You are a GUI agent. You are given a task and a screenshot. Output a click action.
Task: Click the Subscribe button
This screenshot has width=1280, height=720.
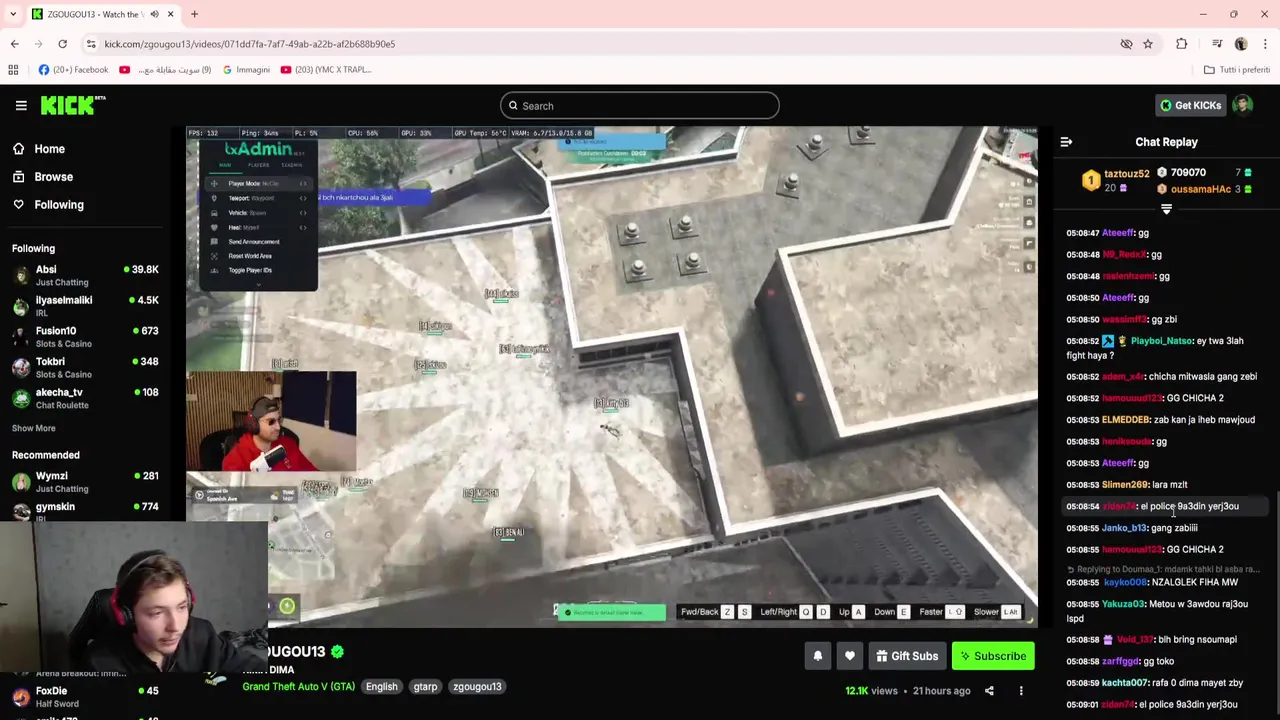(x=993, y=656)
